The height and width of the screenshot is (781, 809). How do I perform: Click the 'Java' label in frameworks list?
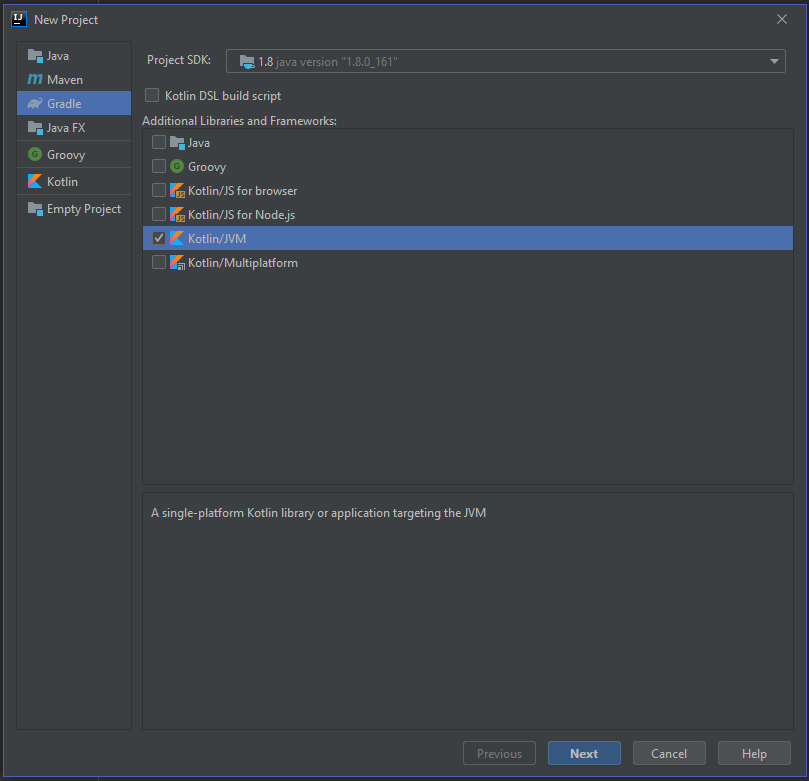coord(199,143)
